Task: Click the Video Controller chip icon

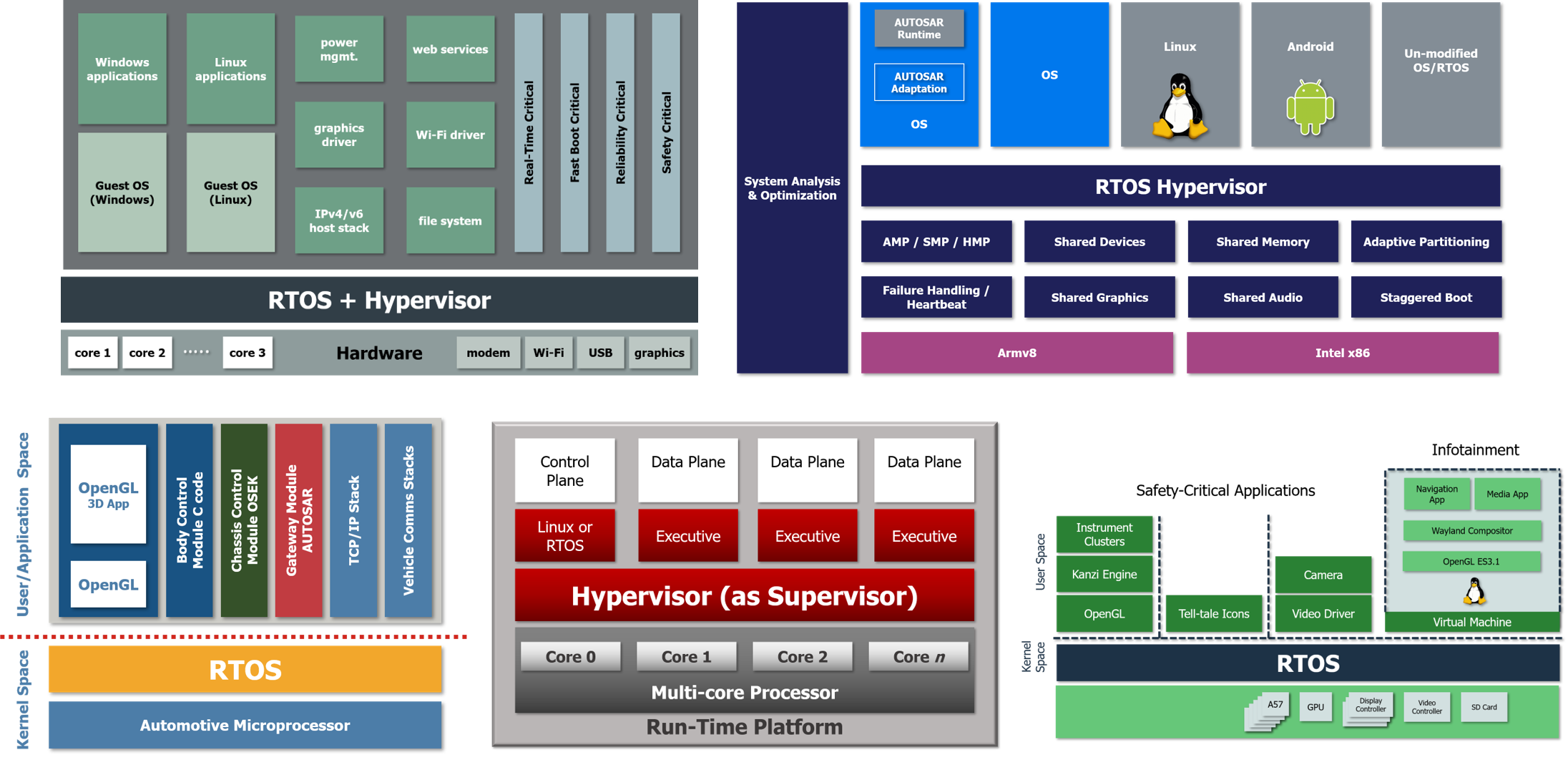Action: pos(1426,707)
